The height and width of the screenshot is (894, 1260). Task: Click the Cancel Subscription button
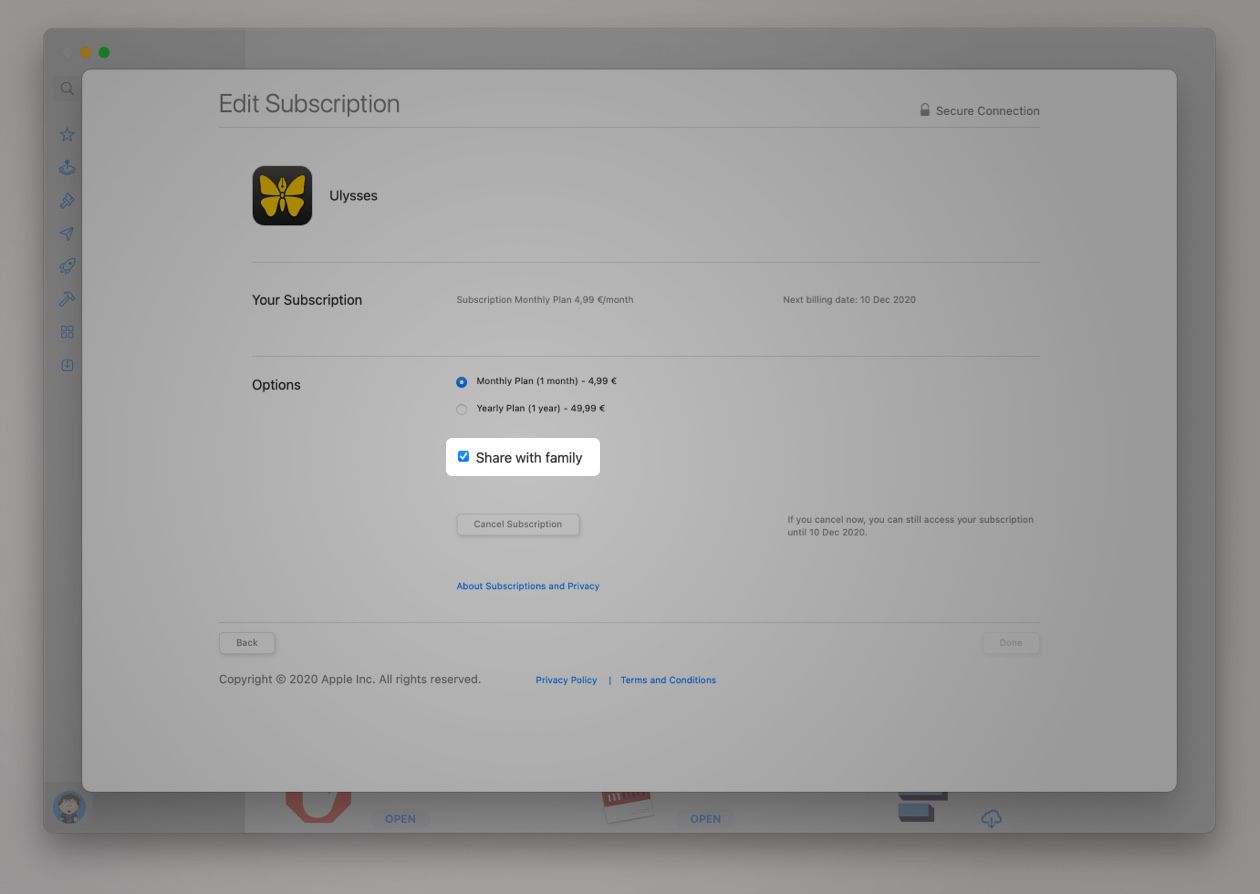coord(518,524)
